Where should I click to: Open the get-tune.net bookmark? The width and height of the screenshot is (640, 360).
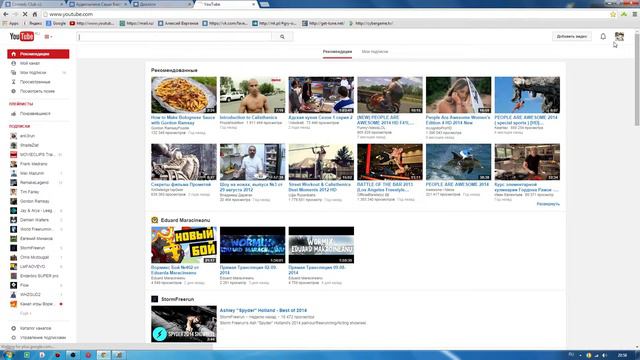[x=323, y=23]
